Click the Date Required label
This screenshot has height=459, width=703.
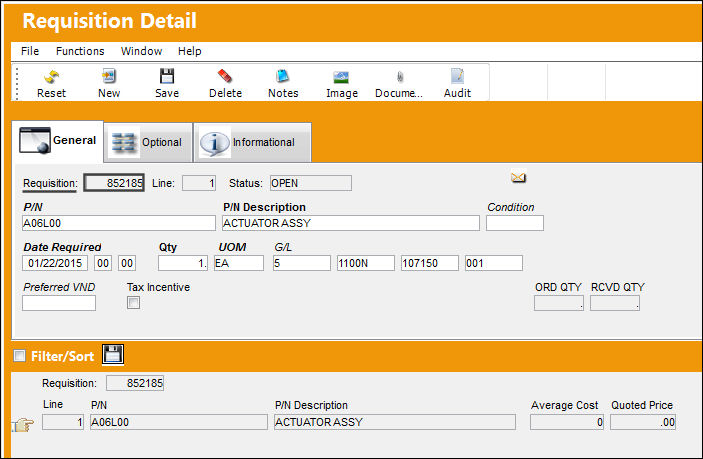tap(62, 247)
